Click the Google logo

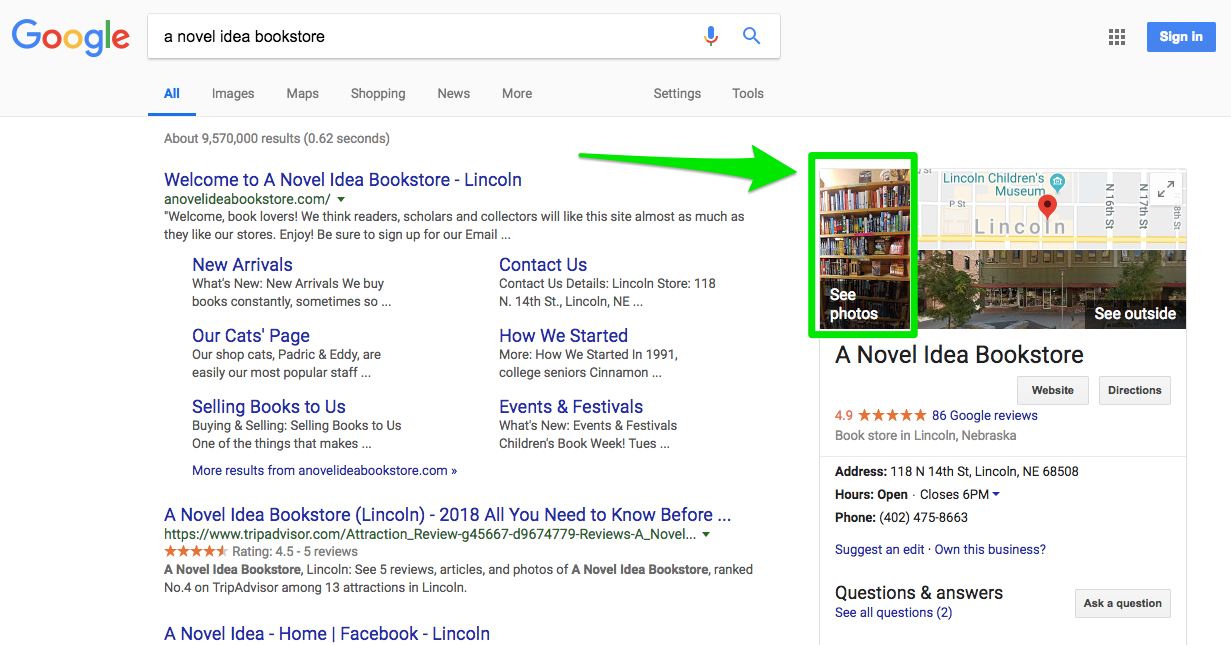click(70, 37)
